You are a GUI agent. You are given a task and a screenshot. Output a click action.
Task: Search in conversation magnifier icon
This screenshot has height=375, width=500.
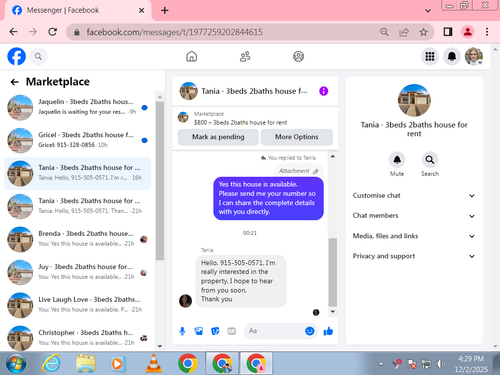[430, 160]
